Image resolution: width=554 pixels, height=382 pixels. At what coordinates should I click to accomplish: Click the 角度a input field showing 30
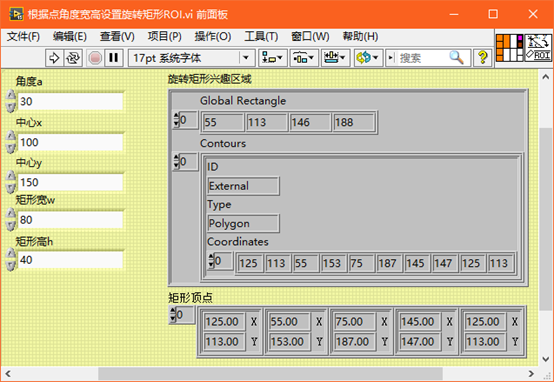pyautogui.click(x=70, y=102)
